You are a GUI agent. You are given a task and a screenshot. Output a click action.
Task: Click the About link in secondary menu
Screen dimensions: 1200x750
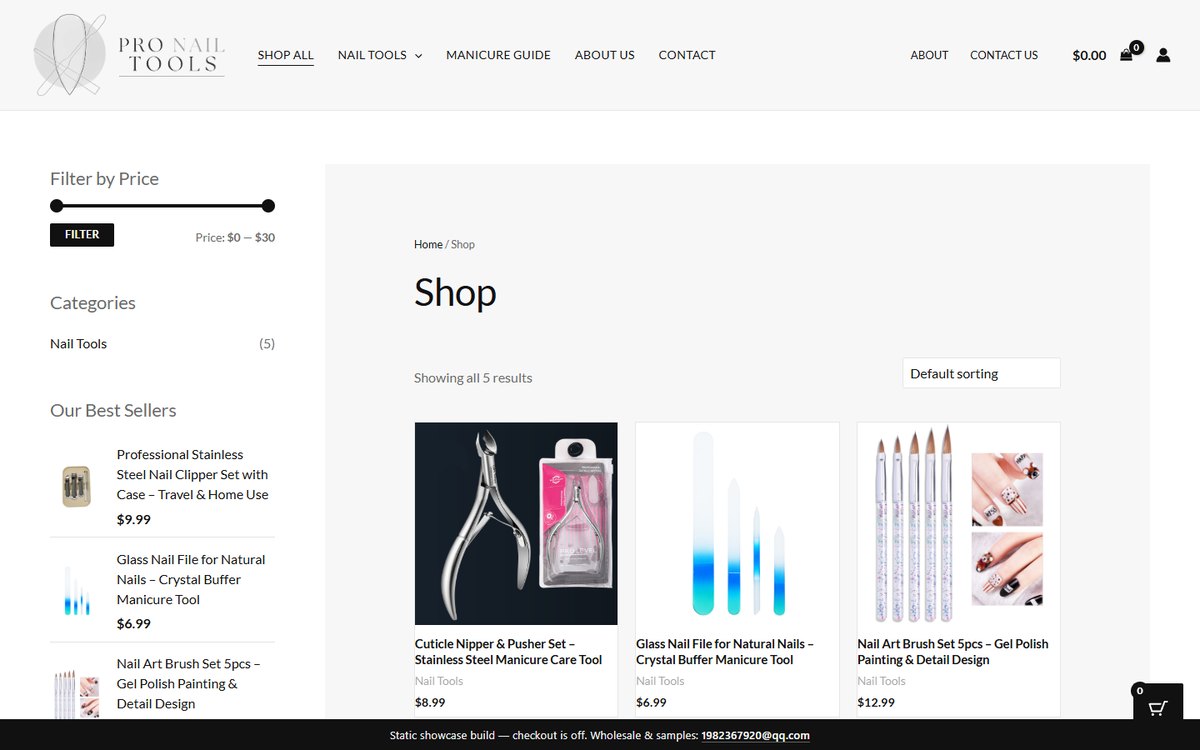click(x=929, y=55)
